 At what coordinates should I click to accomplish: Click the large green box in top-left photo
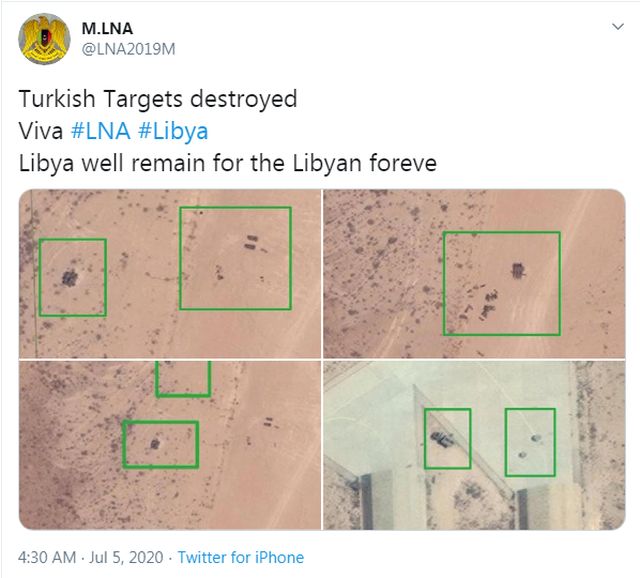(x=236, y=258)
